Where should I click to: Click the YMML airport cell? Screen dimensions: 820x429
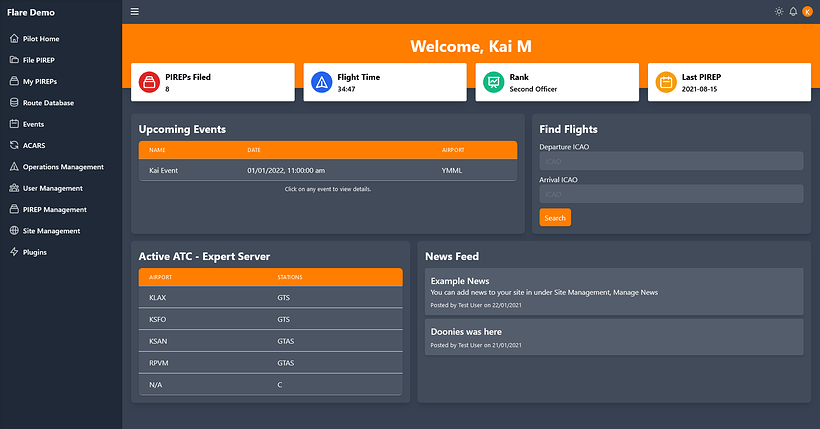pyautogui.click(x=452, y=171)
